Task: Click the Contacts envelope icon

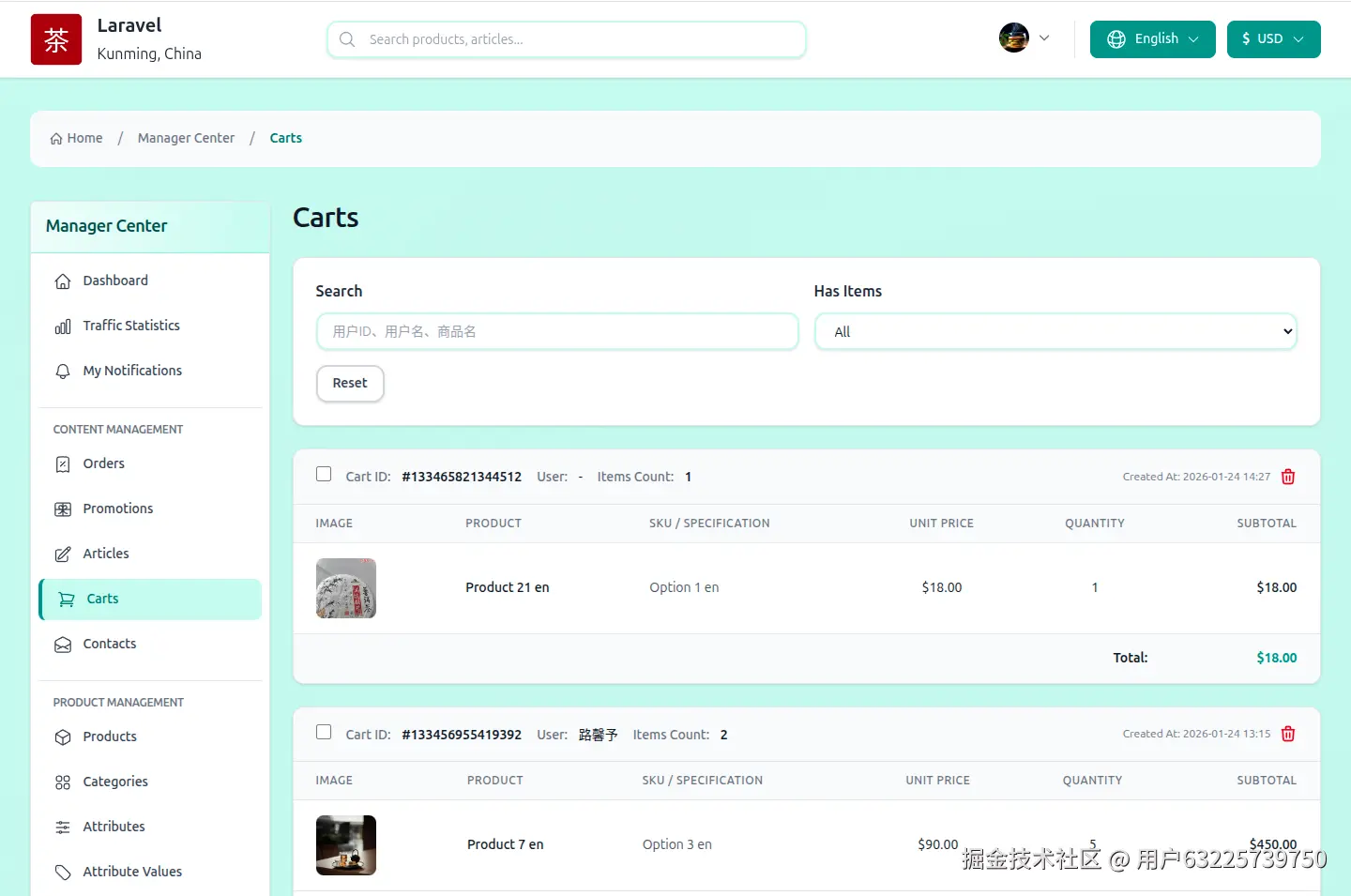Action: [x=63, y=645]
